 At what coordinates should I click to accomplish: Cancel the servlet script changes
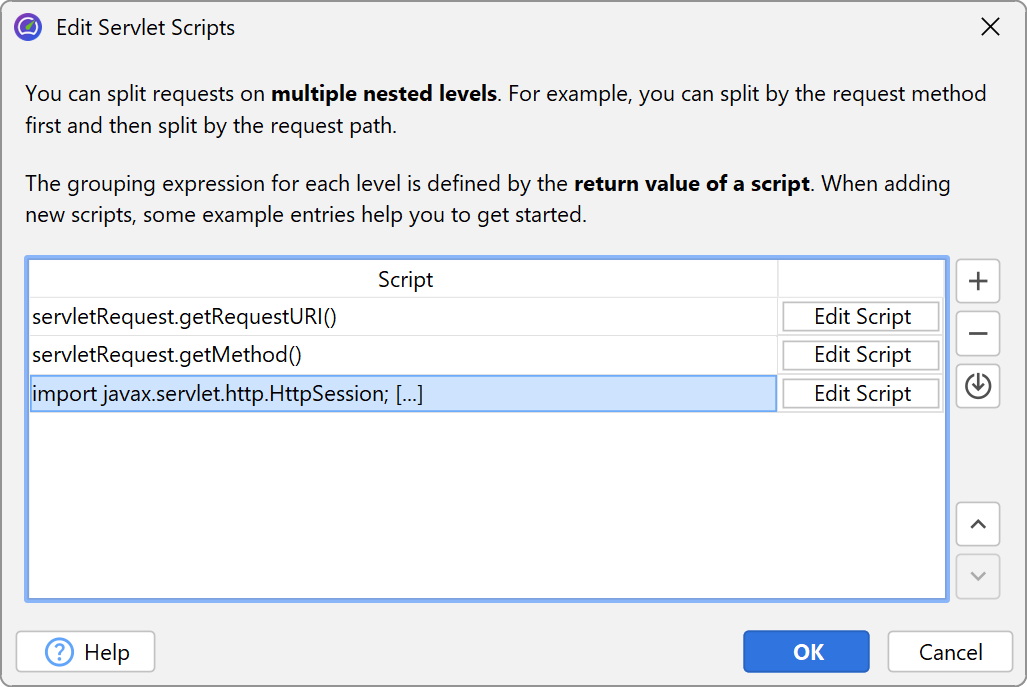point(950,652)
